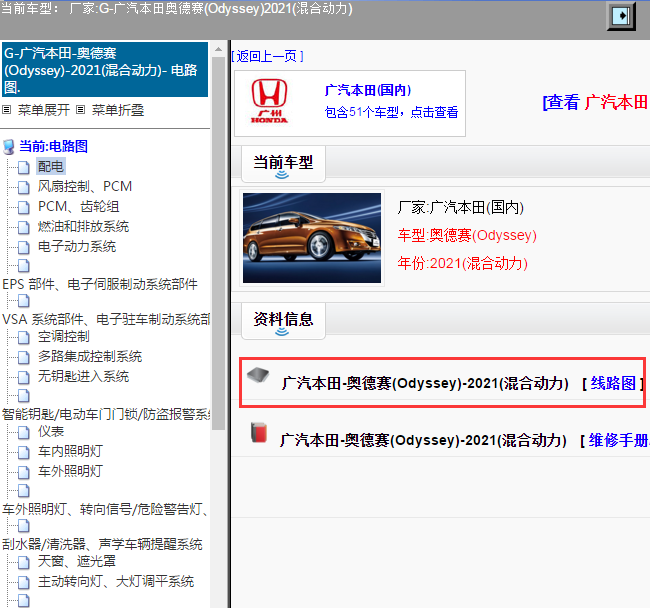The height and width of the screenshot is (608, 650).
Task: Click the page icon next to 风扇控制、PCM
Action: click(24, 187)
